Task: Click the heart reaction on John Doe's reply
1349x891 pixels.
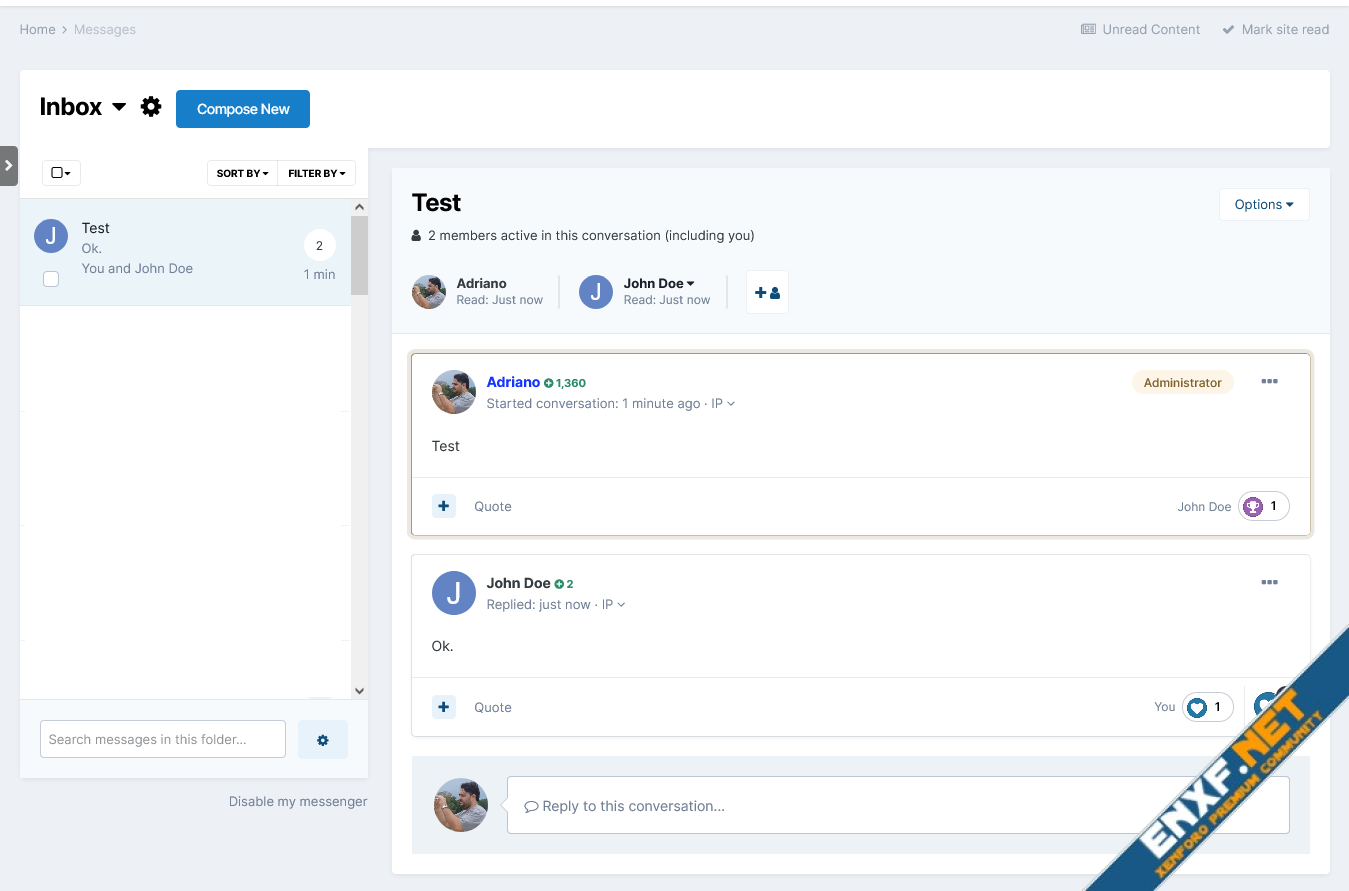Action: click(1197, 708)
